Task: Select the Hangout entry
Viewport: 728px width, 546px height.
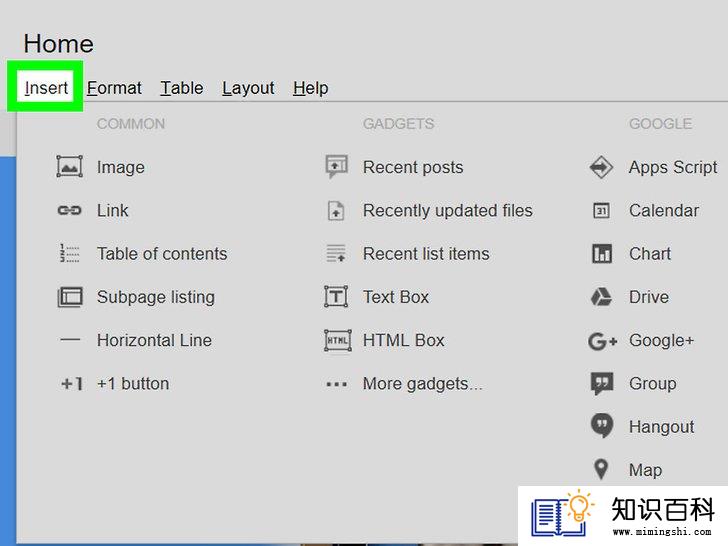Action: coord(662,427)
